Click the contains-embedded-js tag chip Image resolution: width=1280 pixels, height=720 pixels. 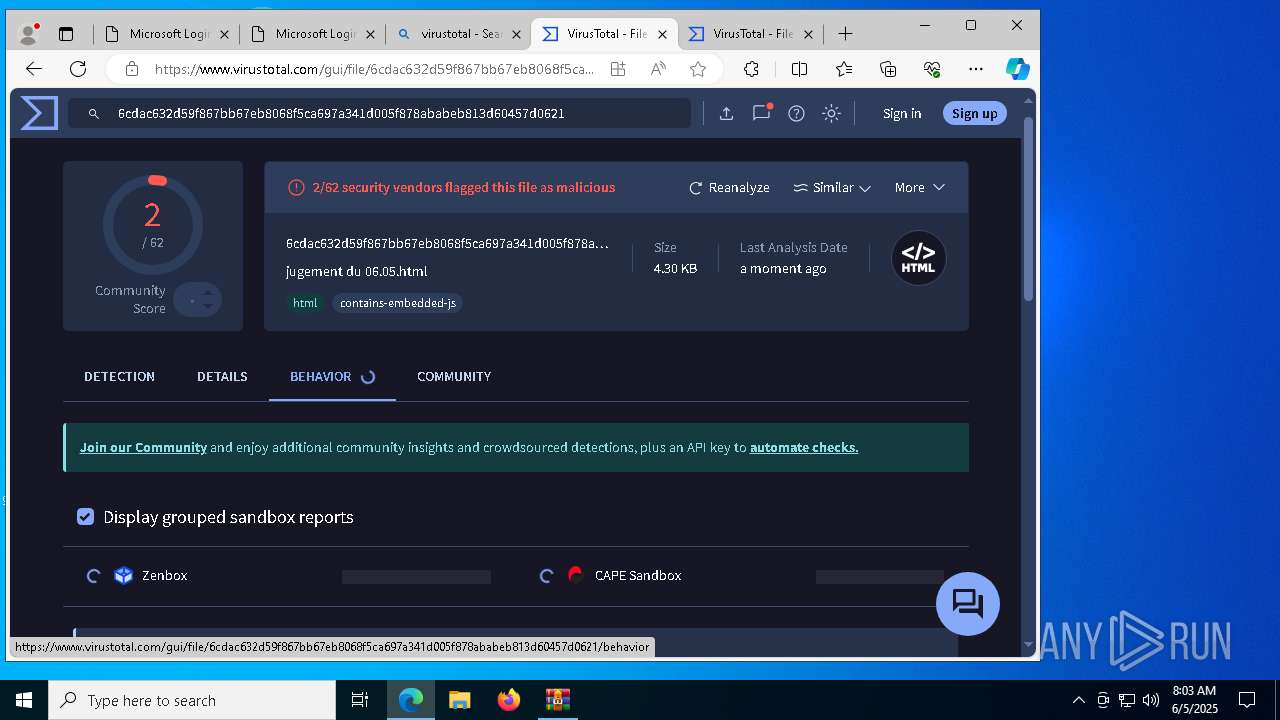coord(398,303)
